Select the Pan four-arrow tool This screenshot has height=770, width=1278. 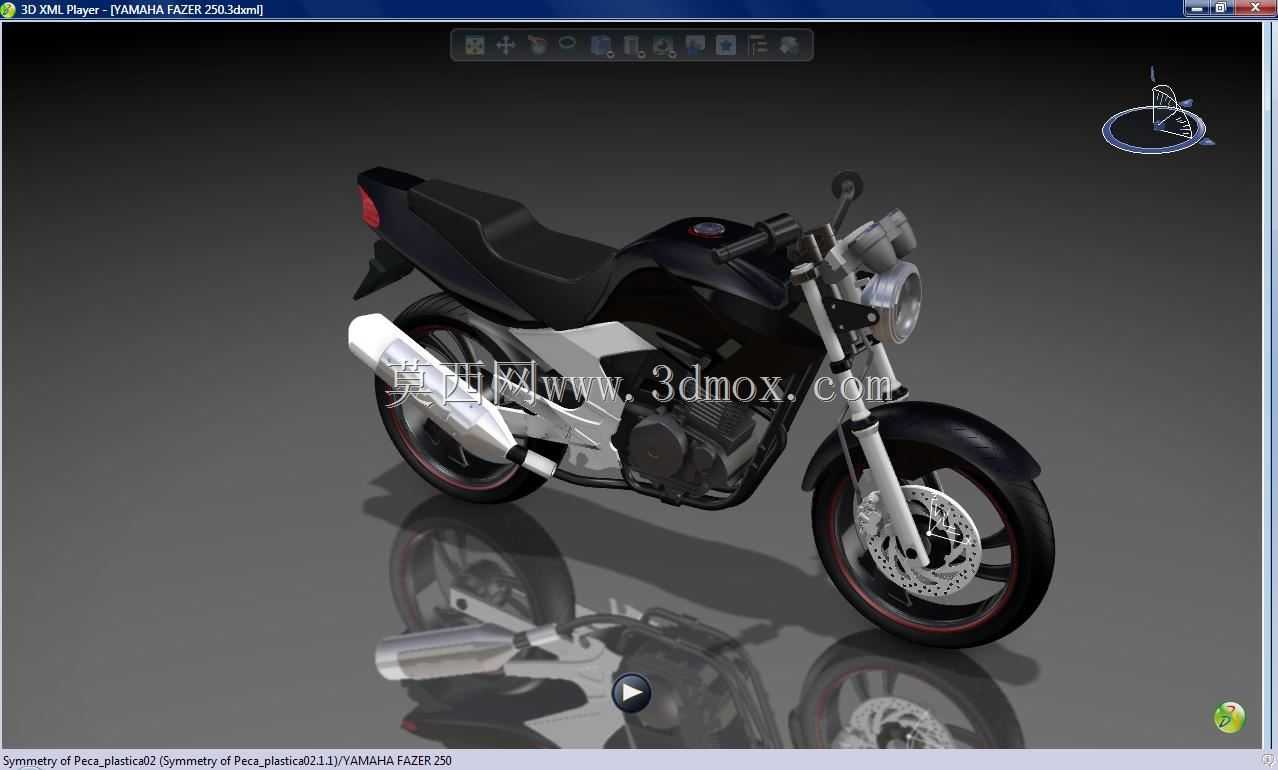click(505, 45)
